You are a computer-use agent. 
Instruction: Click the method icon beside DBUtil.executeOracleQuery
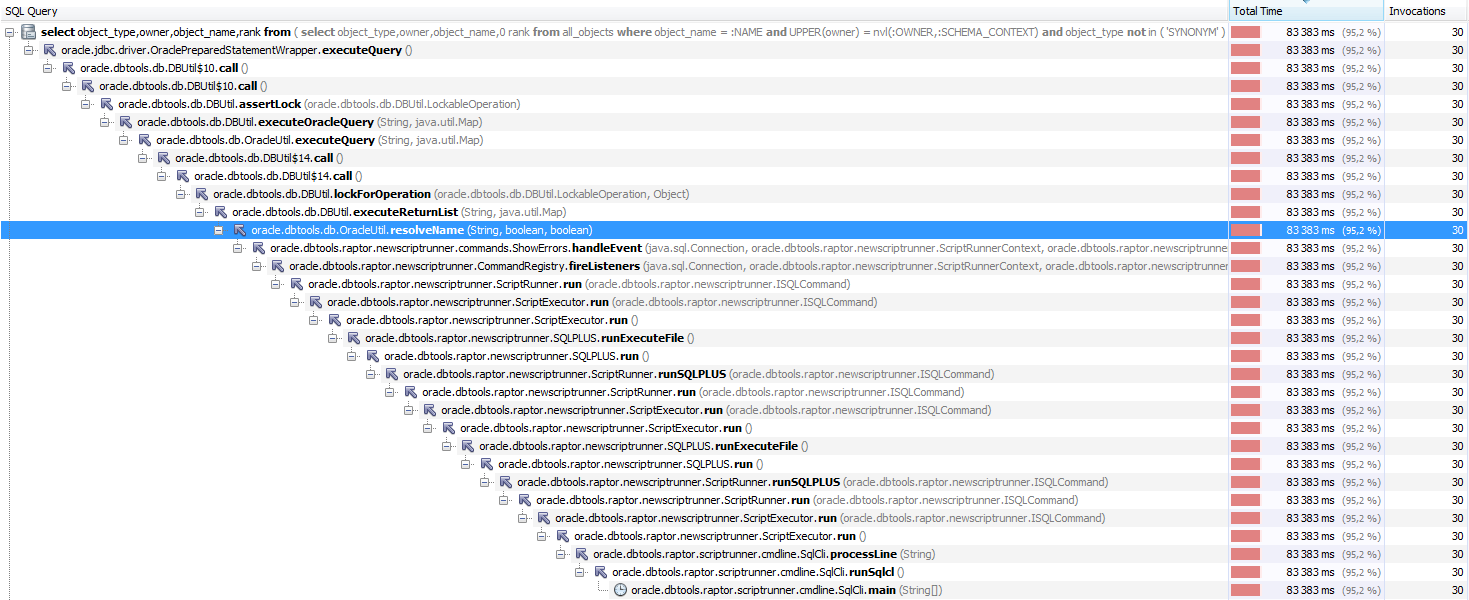pyautogui.click(x=126, y=122)
